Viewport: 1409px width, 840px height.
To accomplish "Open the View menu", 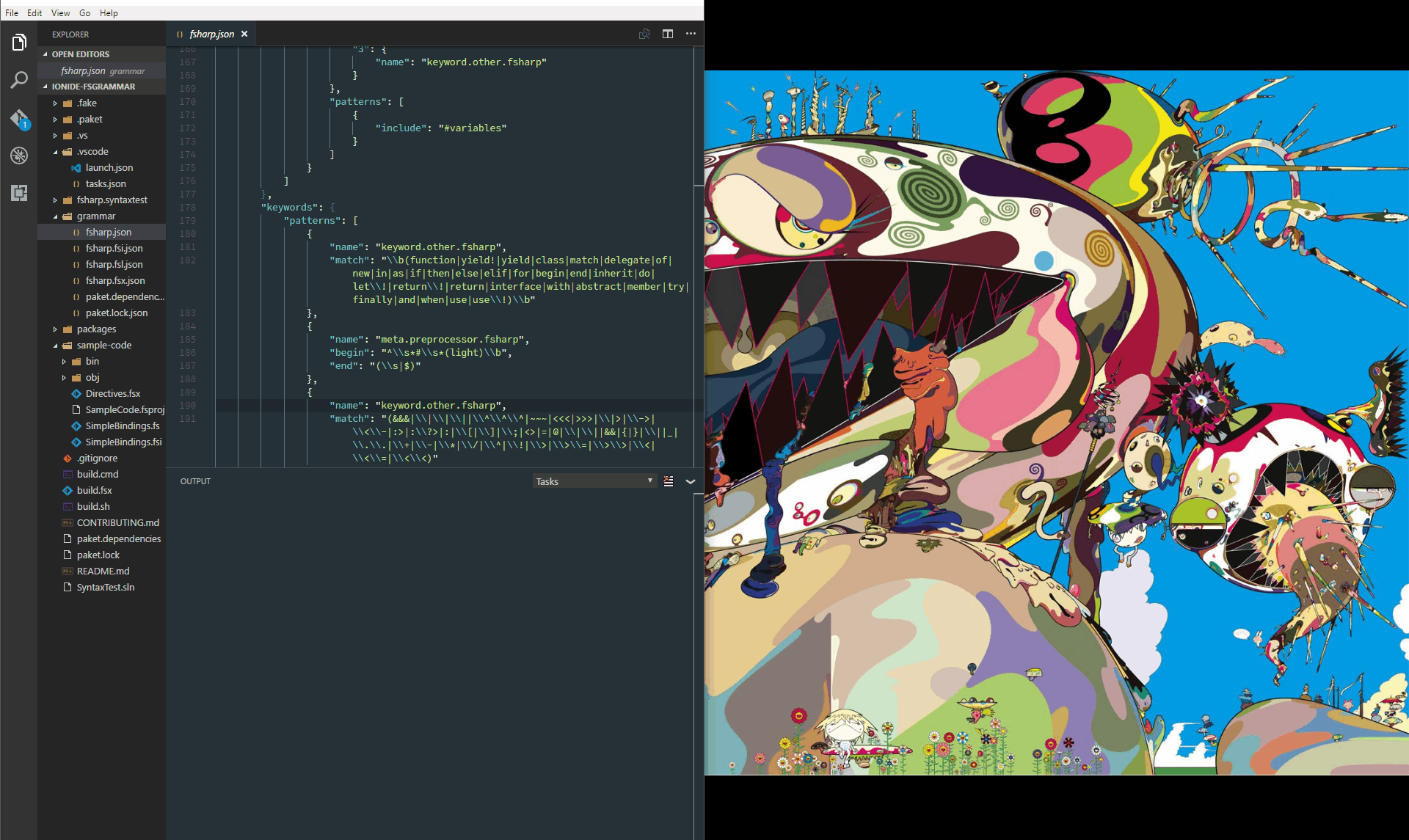I will tap(60, 12).
